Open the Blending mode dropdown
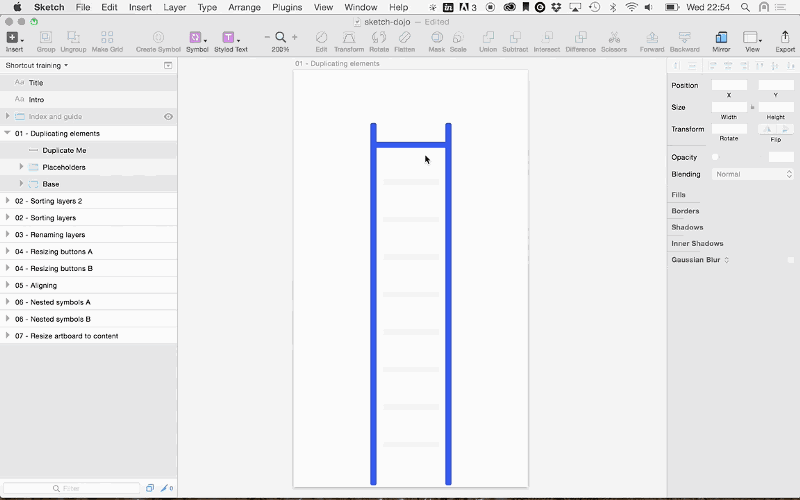The width and height of the screenshot is (800, 500). coord(753,174)
